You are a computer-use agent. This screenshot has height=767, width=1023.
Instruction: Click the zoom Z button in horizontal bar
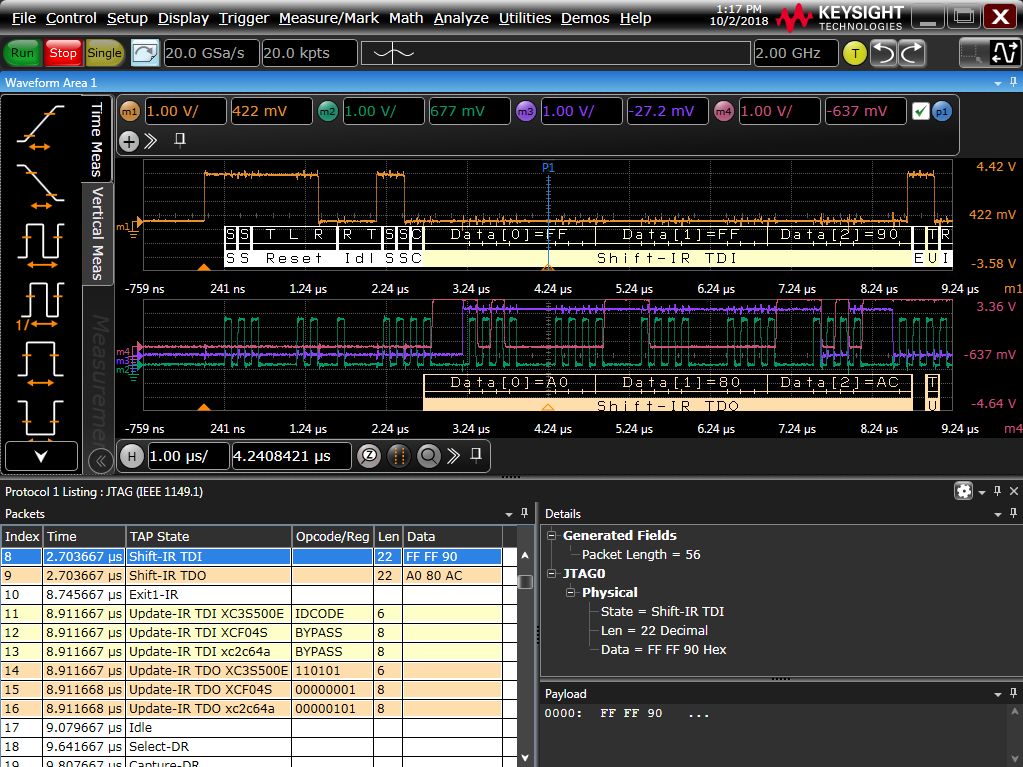(x=369, y=456)
